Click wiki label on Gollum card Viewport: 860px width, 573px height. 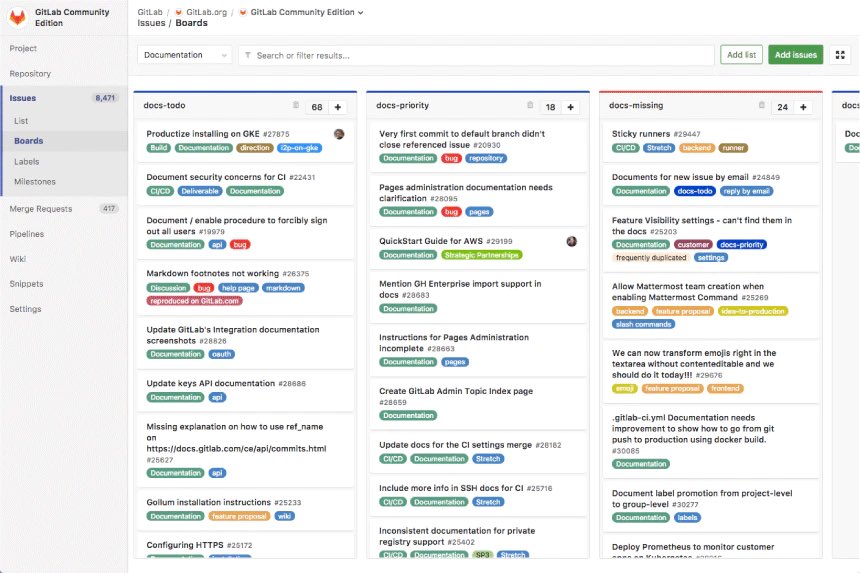coord(284,517)
